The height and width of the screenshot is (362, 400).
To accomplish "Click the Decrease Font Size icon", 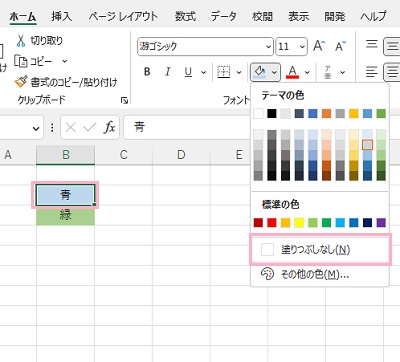I will click(340, 46).
